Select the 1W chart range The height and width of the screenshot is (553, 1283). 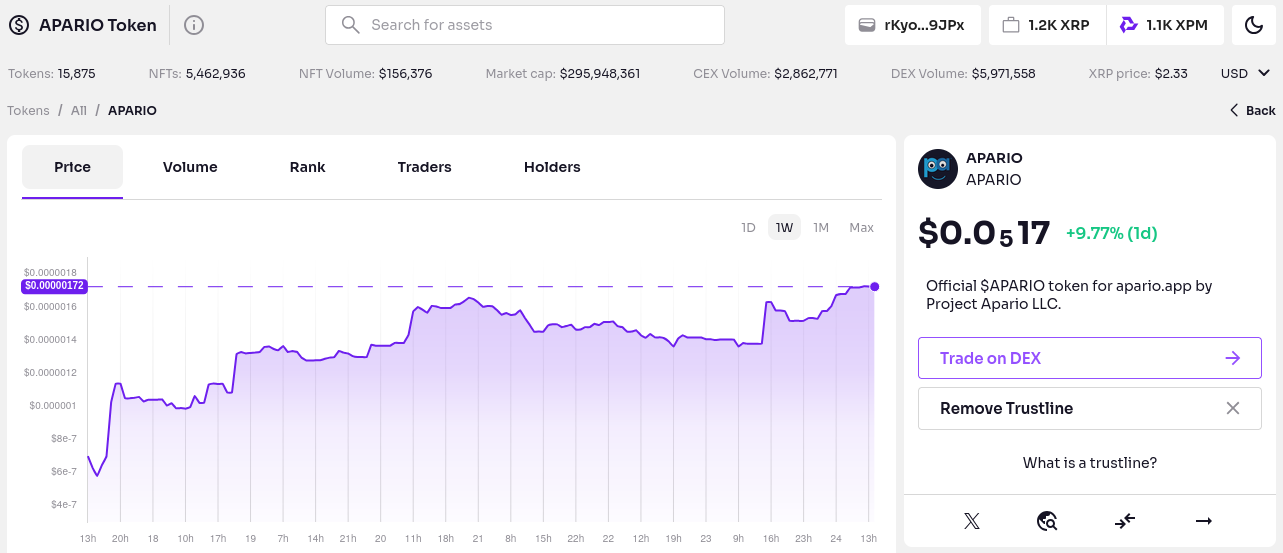point(784,227)
